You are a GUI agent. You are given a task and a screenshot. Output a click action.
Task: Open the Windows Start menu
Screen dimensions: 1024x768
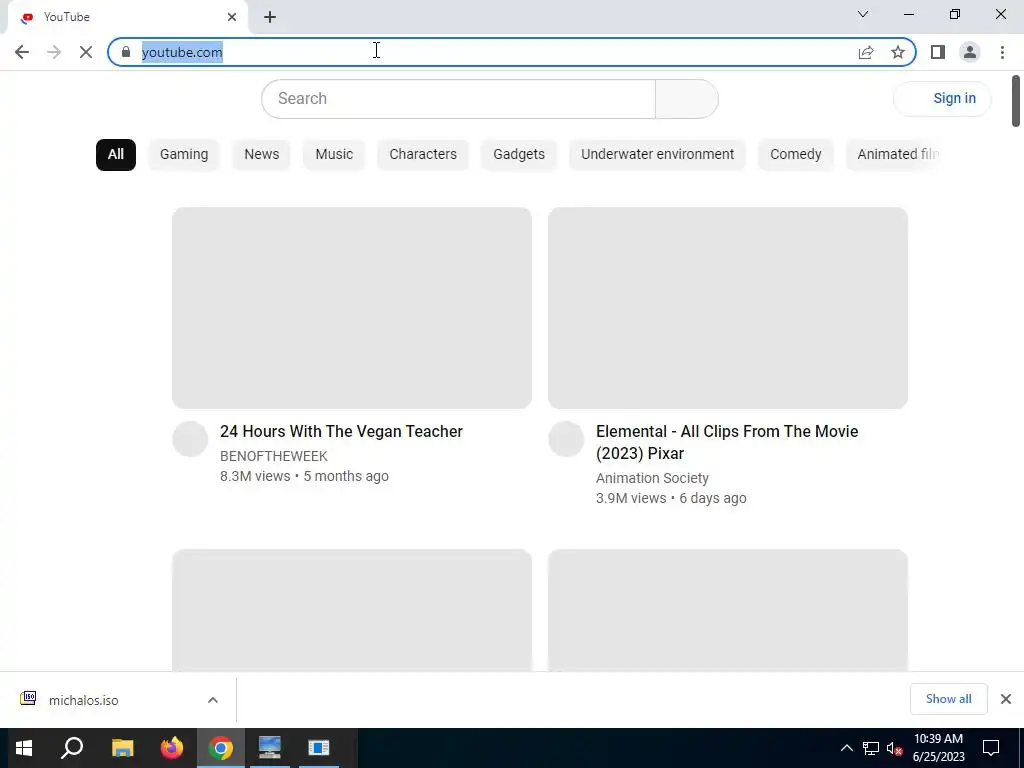24,748
